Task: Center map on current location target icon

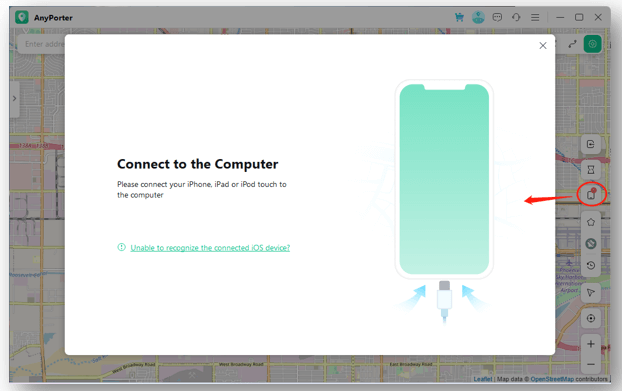Action: (591, 318)
